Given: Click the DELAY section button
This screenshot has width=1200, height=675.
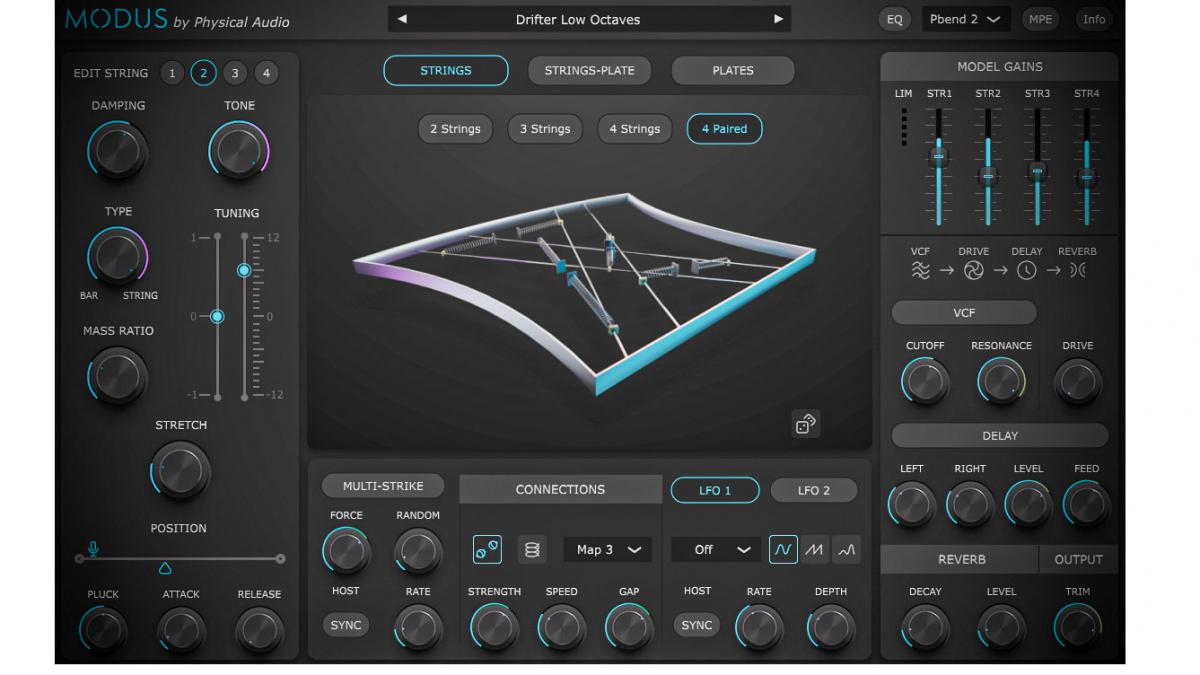Looking at the screenshot, I should (1000, 436).
